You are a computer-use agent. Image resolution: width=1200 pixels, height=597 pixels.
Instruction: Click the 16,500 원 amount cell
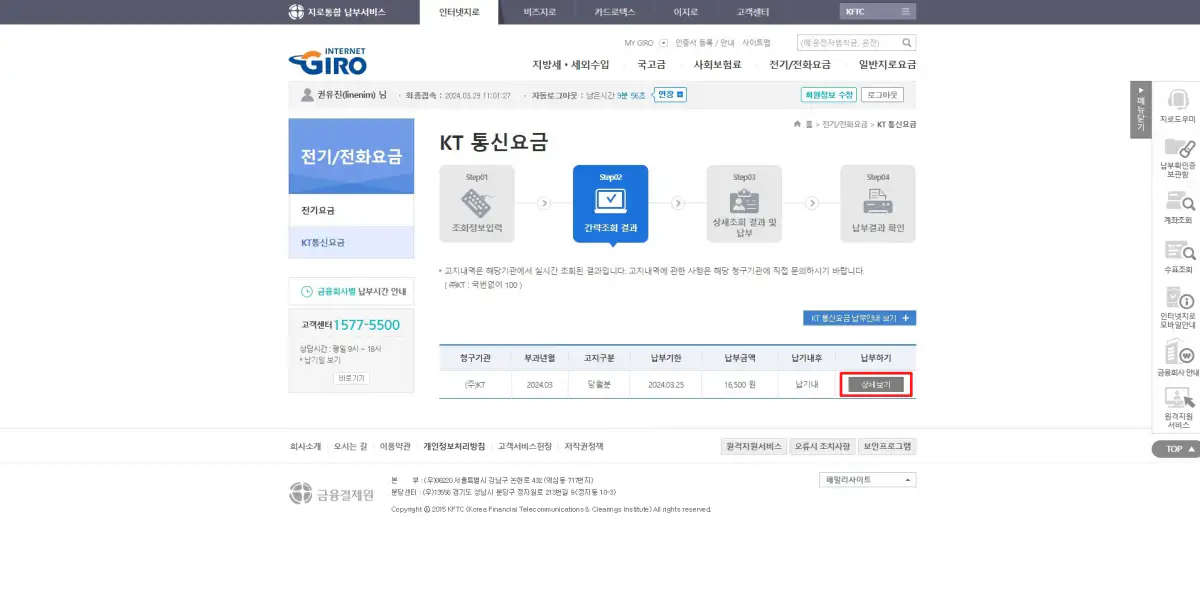(739, 384)
